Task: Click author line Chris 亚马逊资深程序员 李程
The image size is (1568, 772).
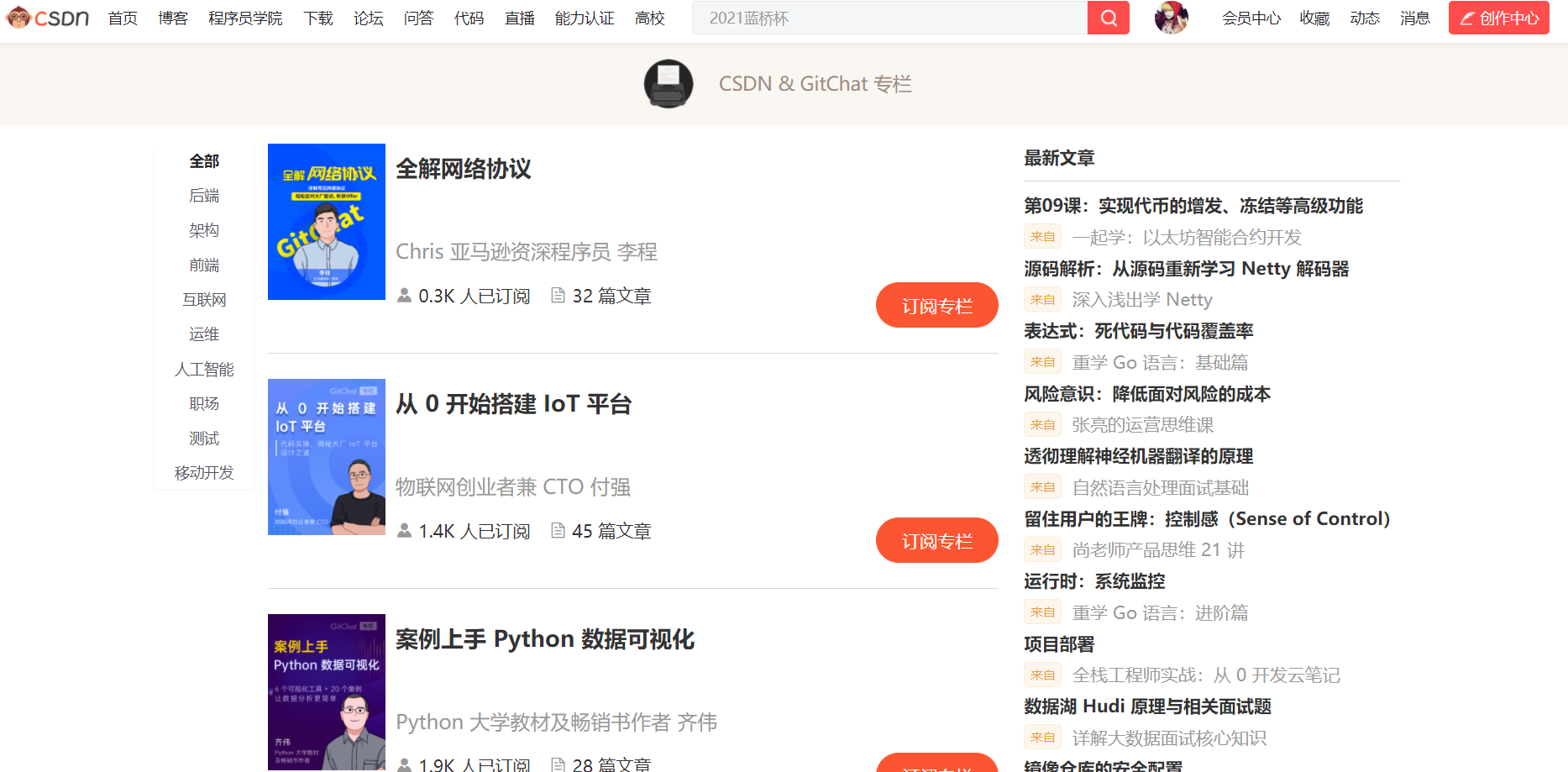Action: pos(527,252)
